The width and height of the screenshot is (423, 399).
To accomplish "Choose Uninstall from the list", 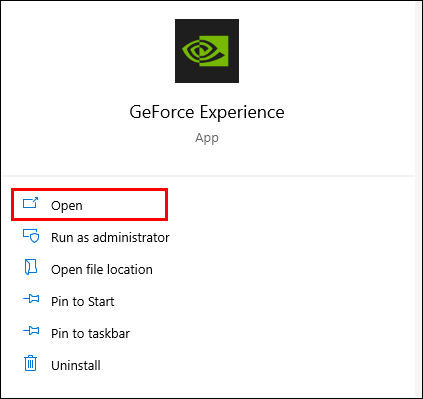I will 76,366.
